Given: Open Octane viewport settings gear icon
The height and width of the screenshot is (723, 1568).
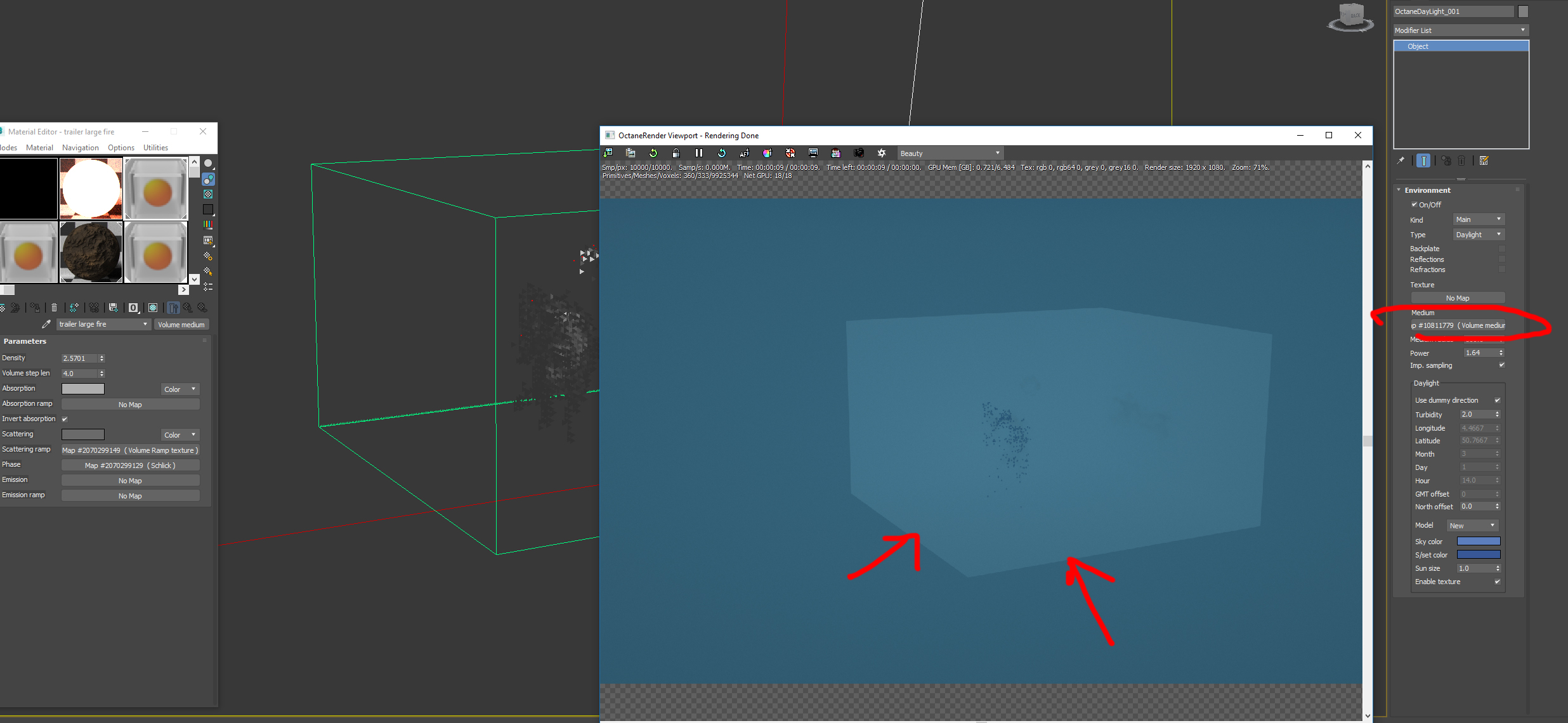Looking at the screenshot, I should point(882,153).
